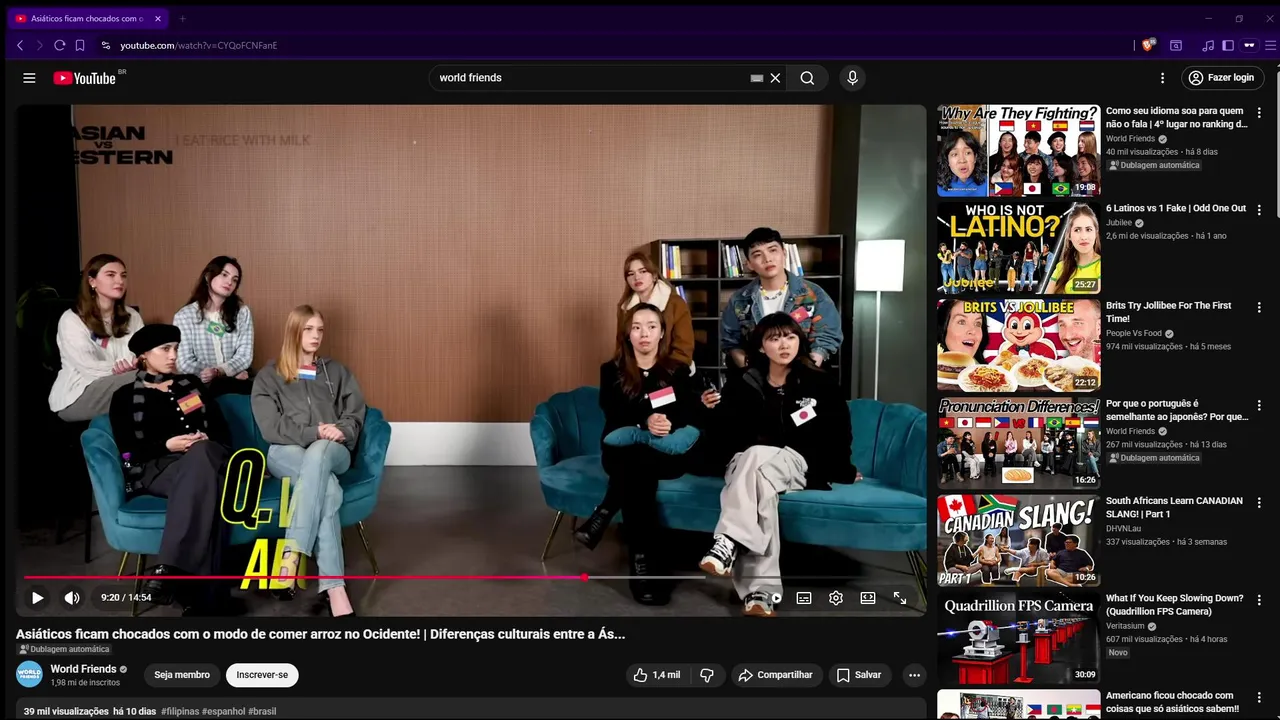Open World Friends channel avatar
1280x720 pixels.
tap(29, 674)
